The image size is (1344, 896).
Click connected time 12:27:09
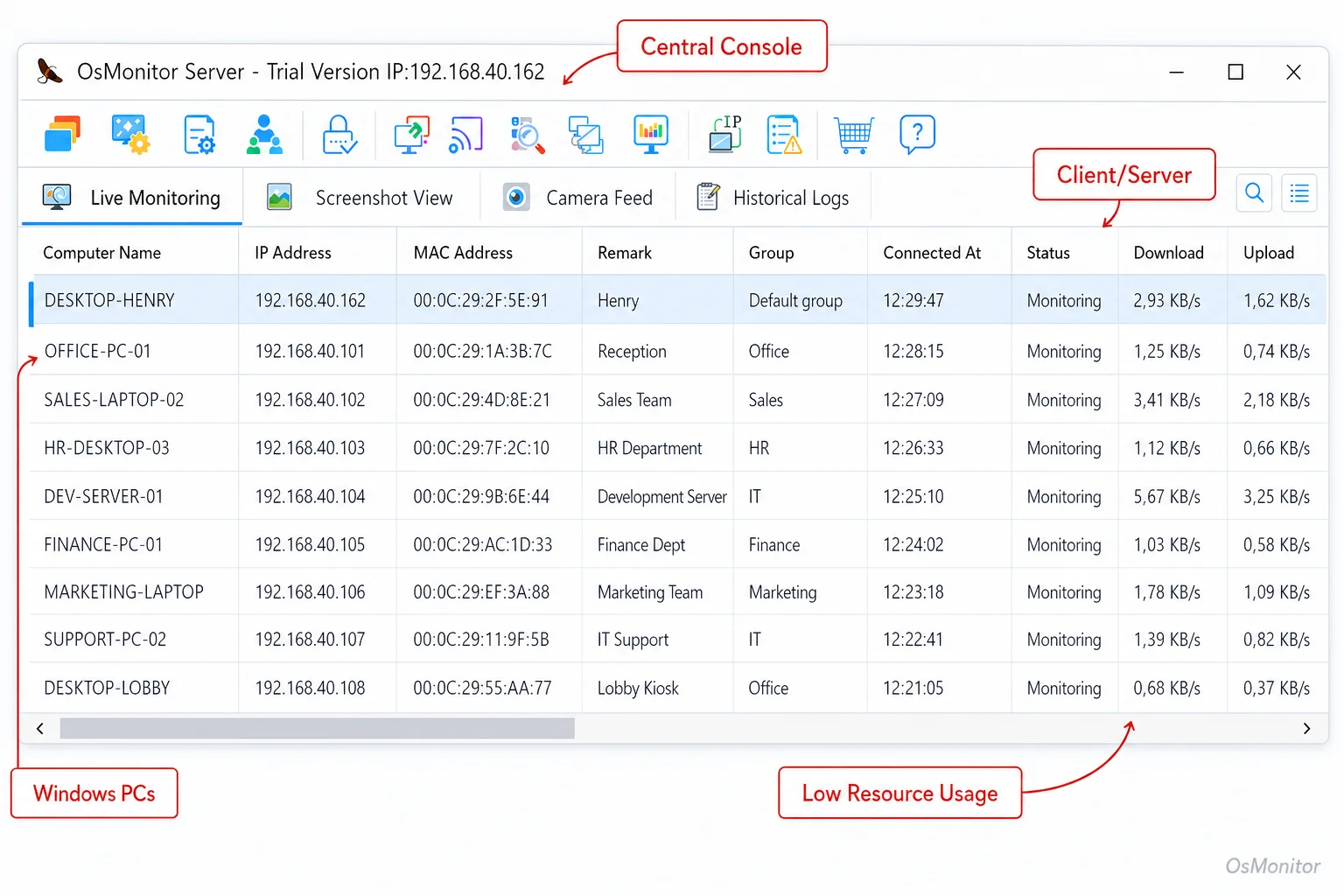(x=913, y=400)
